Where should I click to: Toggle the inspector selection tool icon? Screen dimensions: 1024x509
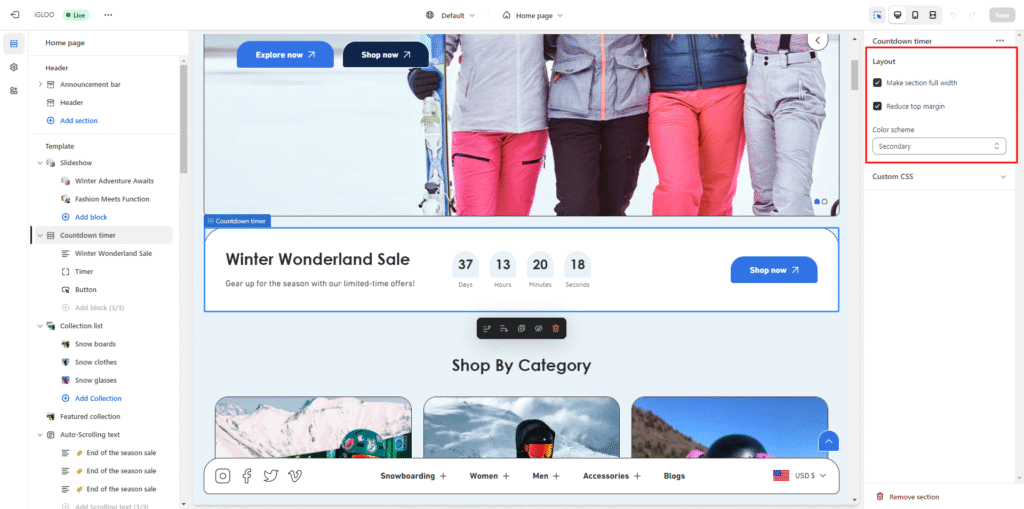coord(877,15)
